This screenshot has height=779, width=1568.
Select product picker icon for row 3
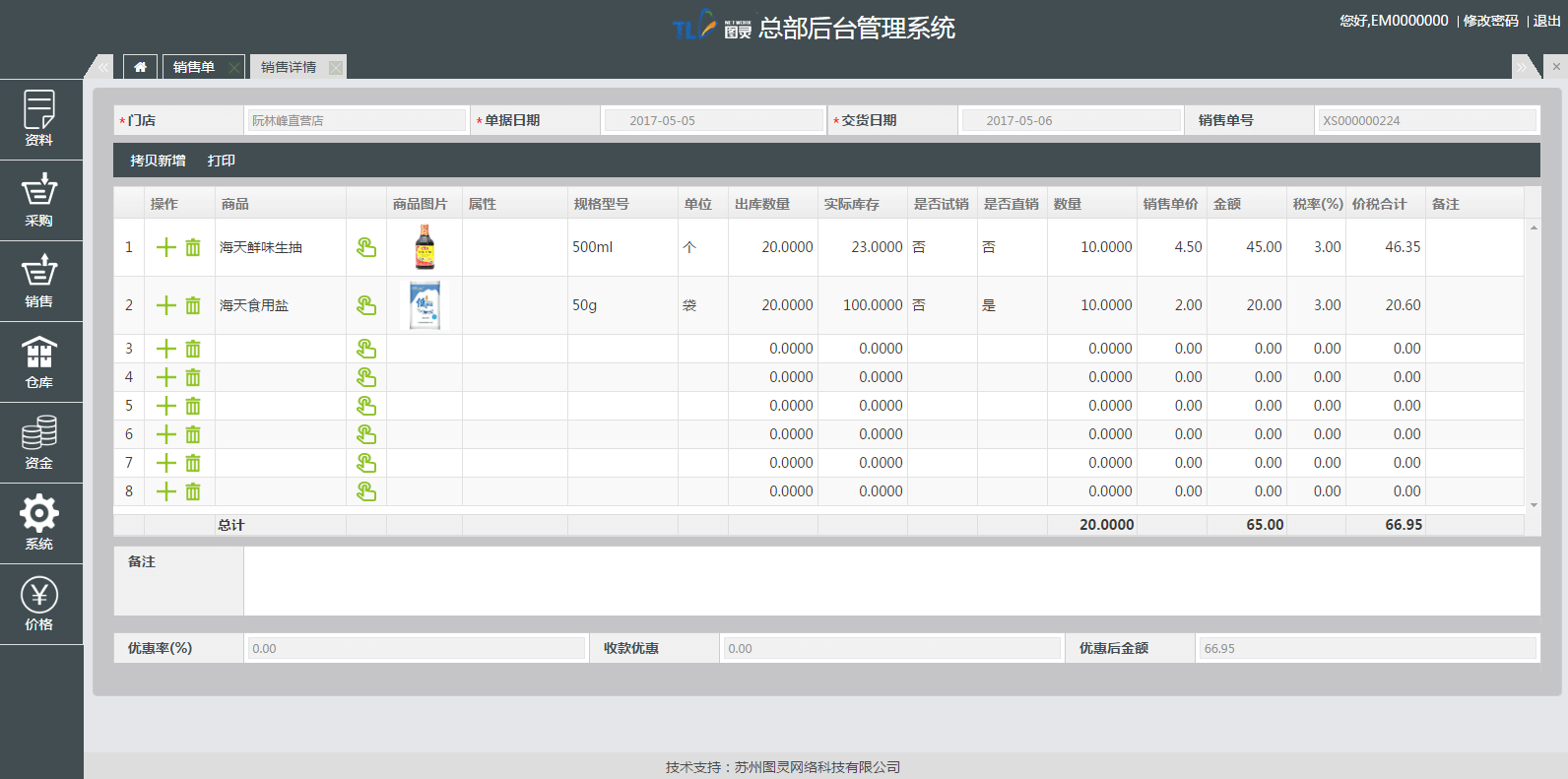coord(366,349)
